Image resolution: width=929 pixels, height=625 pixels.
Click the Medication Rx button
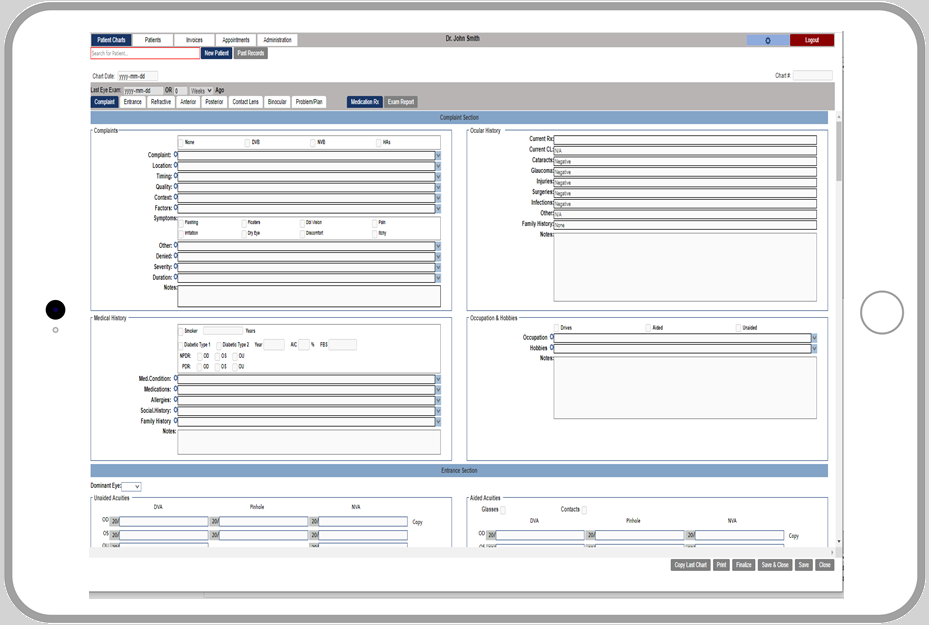(x=364, y=102)
